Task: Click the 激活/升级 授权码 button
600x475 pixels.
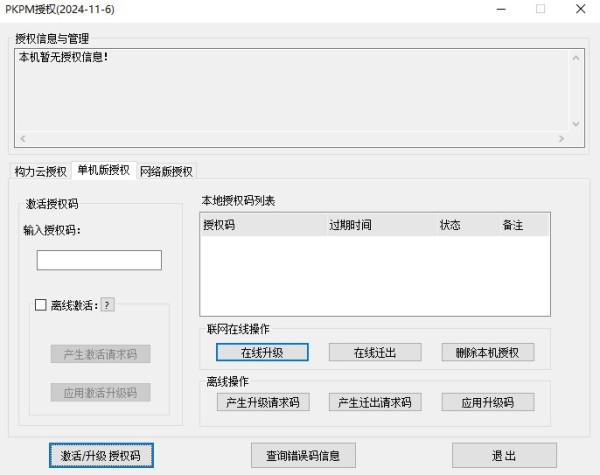Action: coord(101,455)
